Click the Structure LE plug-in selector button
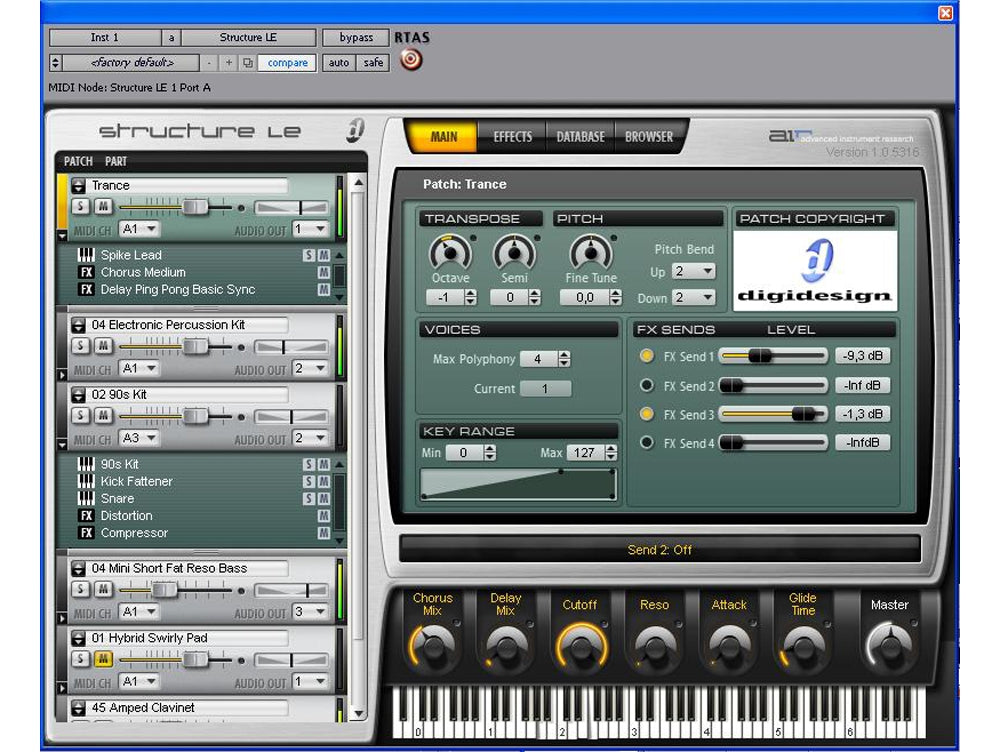The height and width of the screenshot is (752, 1000). tap(248, 38)
